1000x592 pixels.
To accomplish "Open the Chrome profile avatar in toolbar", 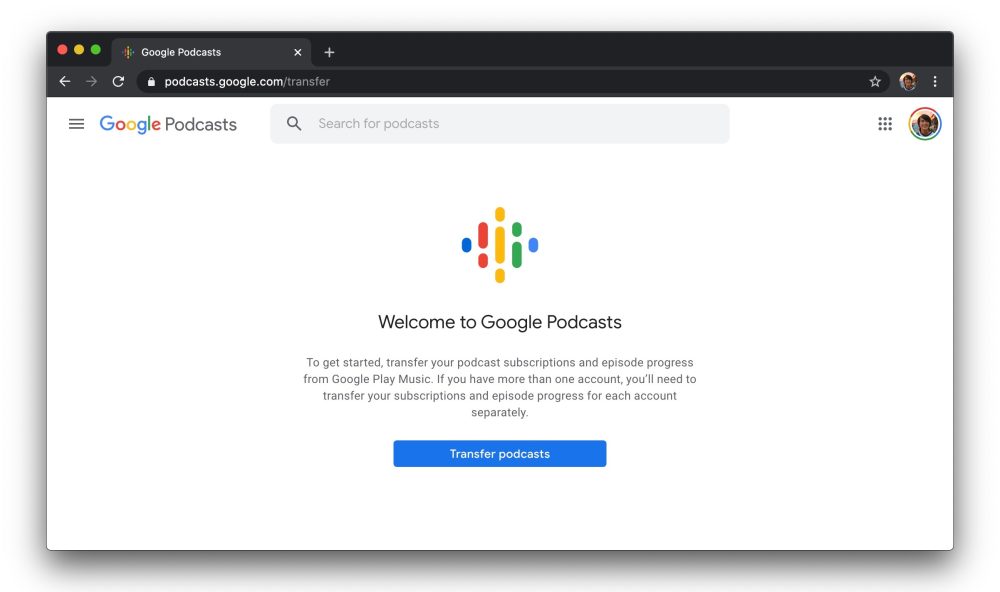I will pyautogui.click(x=908, y=82).
